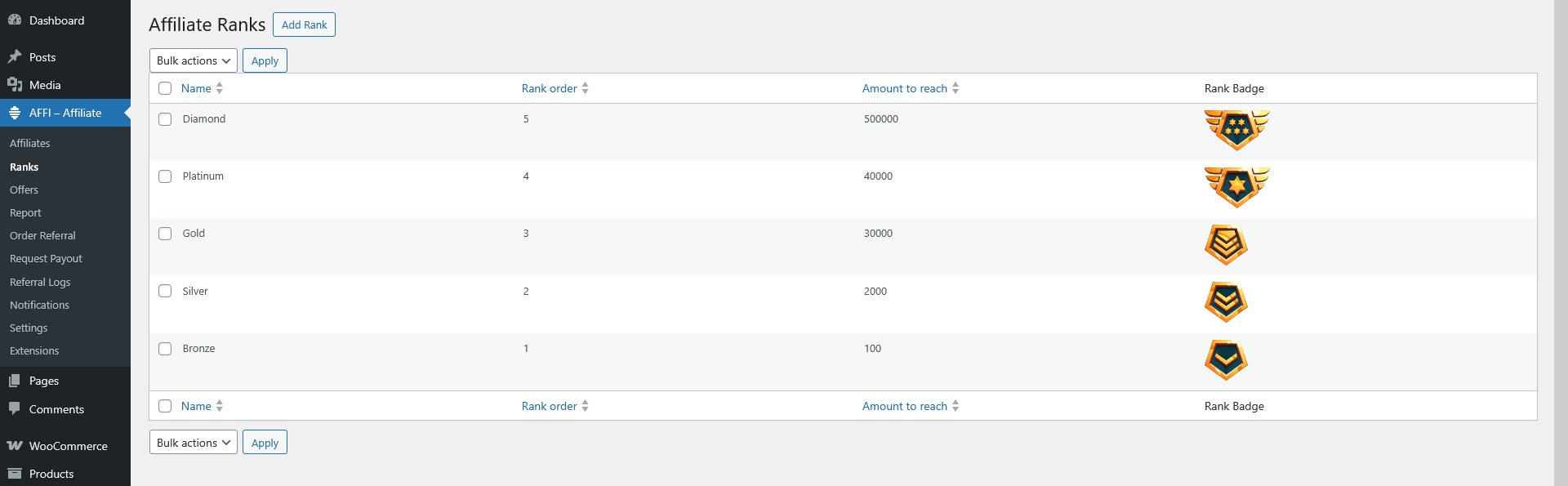Open the Offers submenu item
Viewport: 1568px width, 486px height.
[24, 189]
